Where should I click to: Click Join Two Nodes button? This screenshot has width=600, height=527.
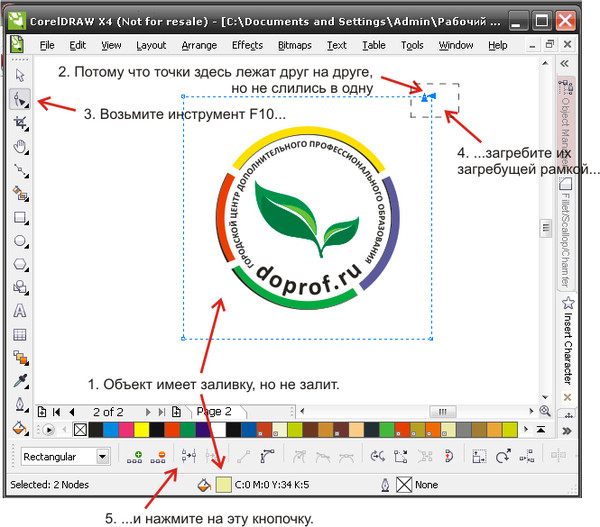coord(189,456)
